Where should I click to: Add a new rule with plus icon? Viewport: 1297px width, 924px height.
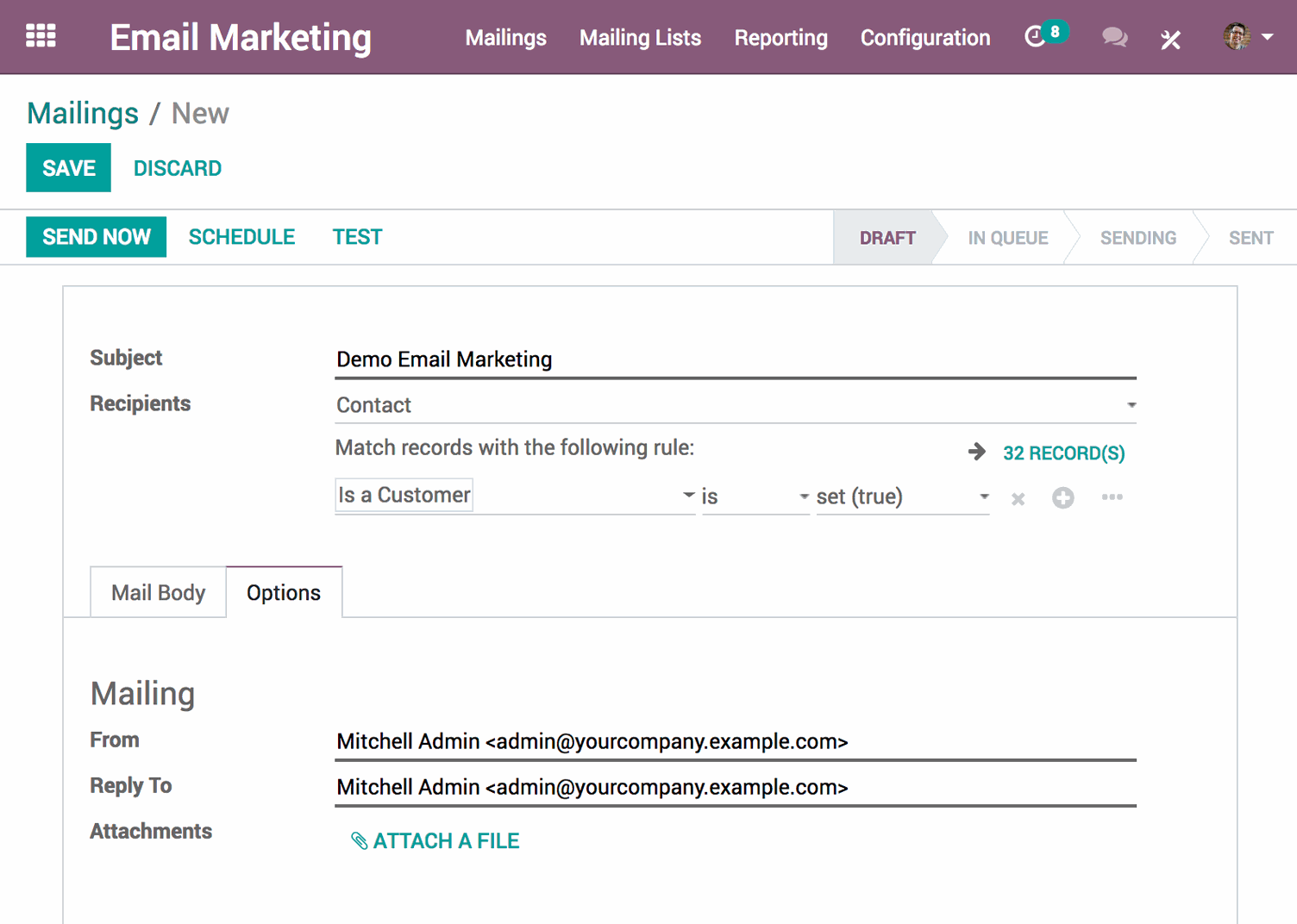coord(1062,497)
